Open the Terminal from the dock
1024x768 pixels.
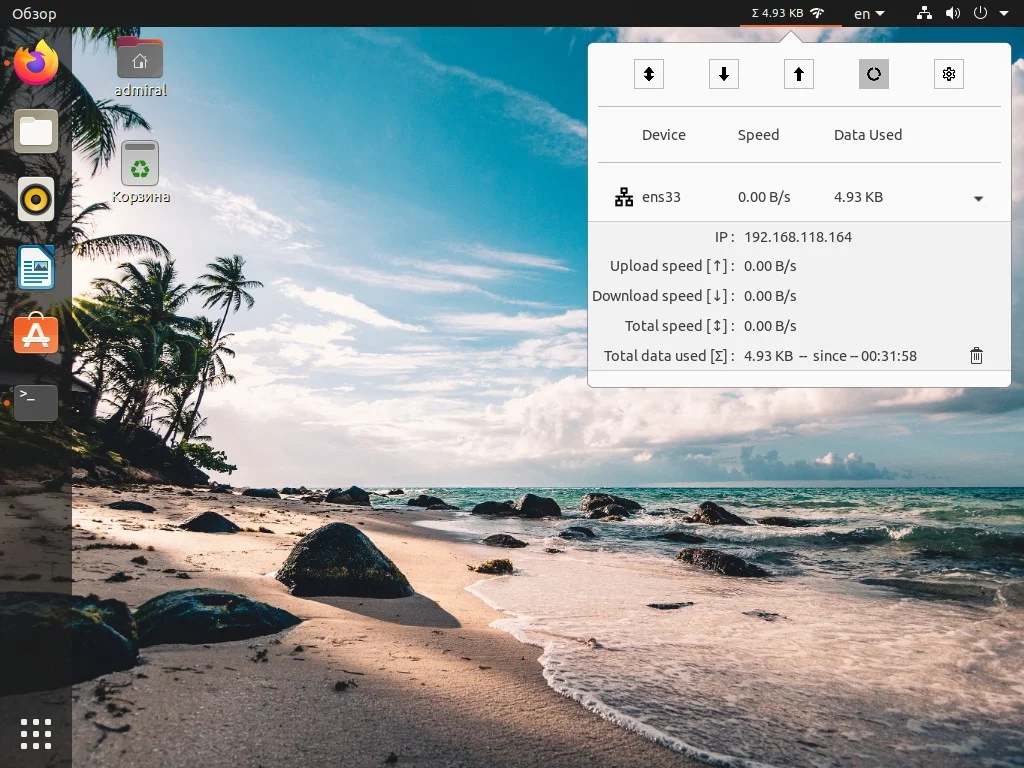pos(36,402)
